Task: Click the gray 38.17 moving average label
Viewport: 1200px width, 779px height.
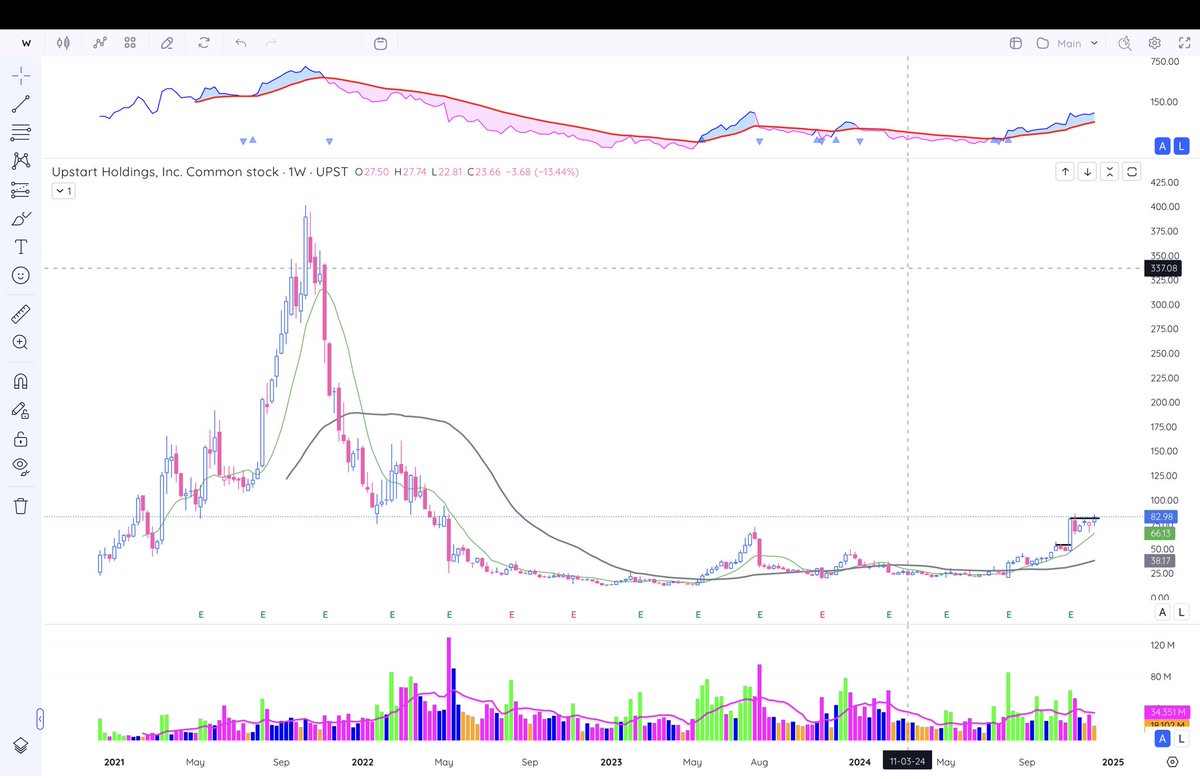Action: click(1161, 561)
